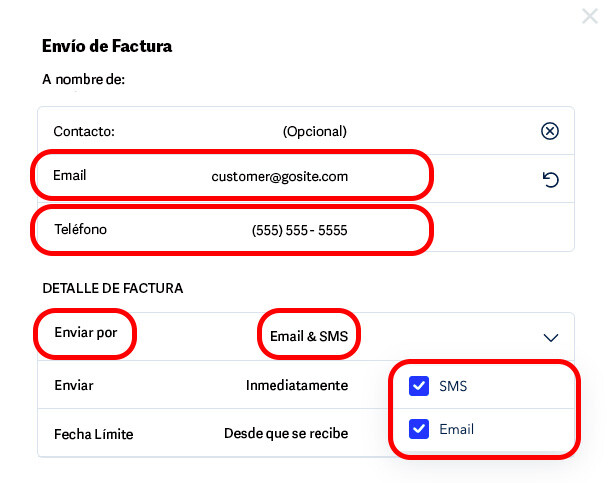Click the reset arrow icon in the Email row
Viewport: 611px width, 483px height.
point(549,180)
